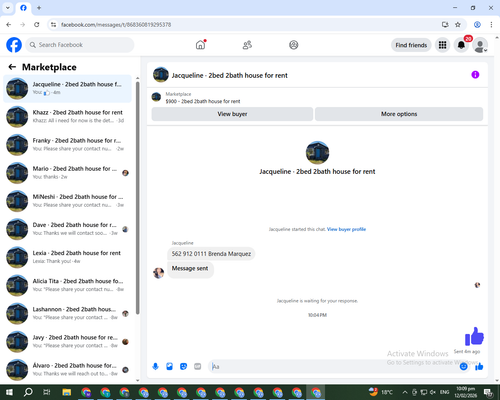
Task: Reload the page with browser refresh icon
Action: point(37,25)
